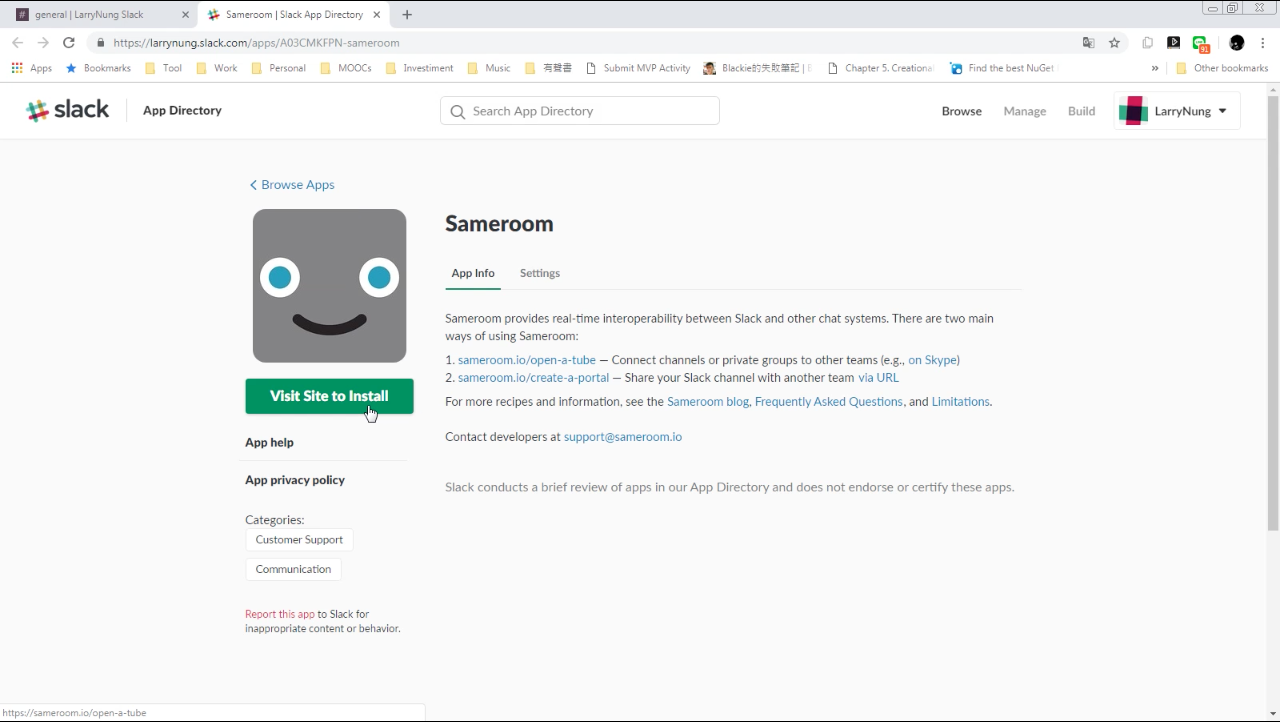Click the translate page icon
The image size is (1280, 722).
point(1089,43)
